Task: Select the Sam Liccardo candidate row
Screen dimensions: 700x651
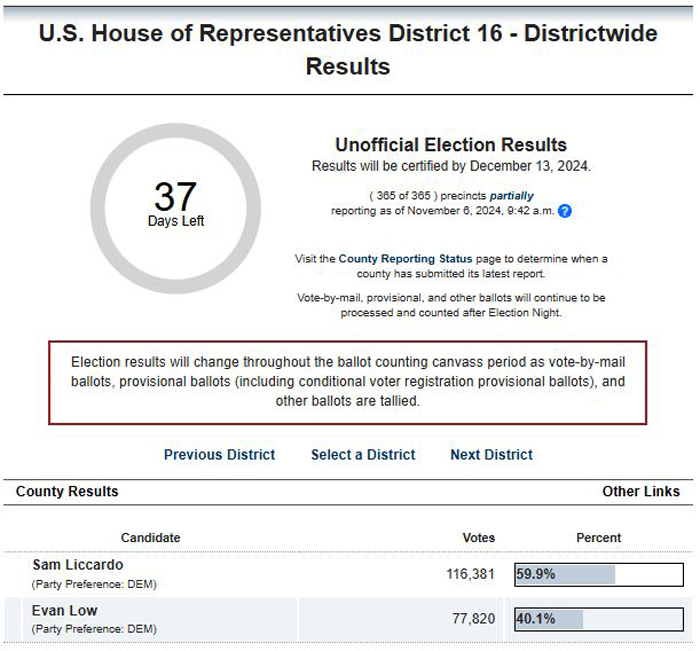Action: (348, 574)
